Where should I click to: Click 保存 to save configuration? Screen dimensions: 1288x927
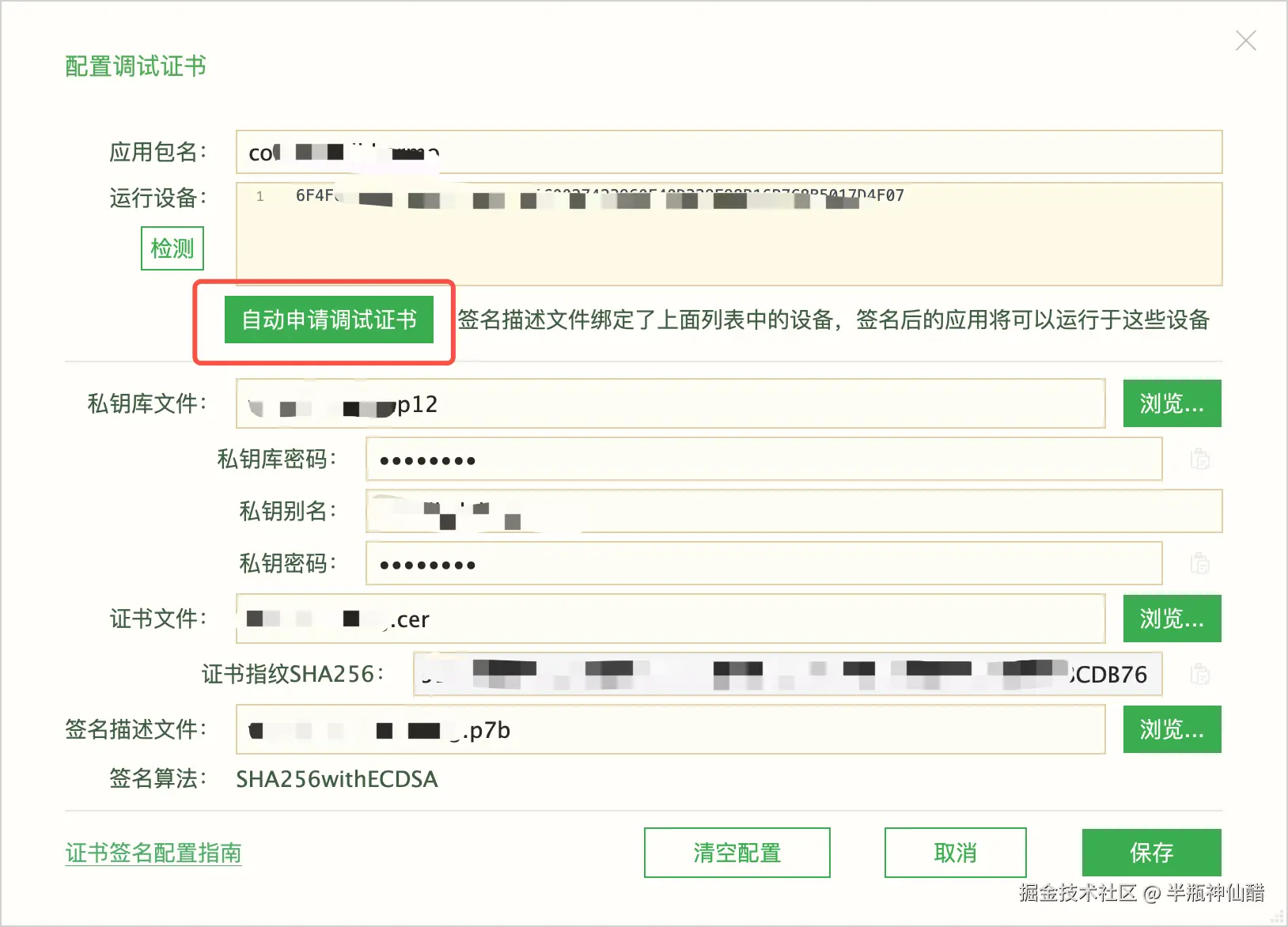(x=1151, y=853)
